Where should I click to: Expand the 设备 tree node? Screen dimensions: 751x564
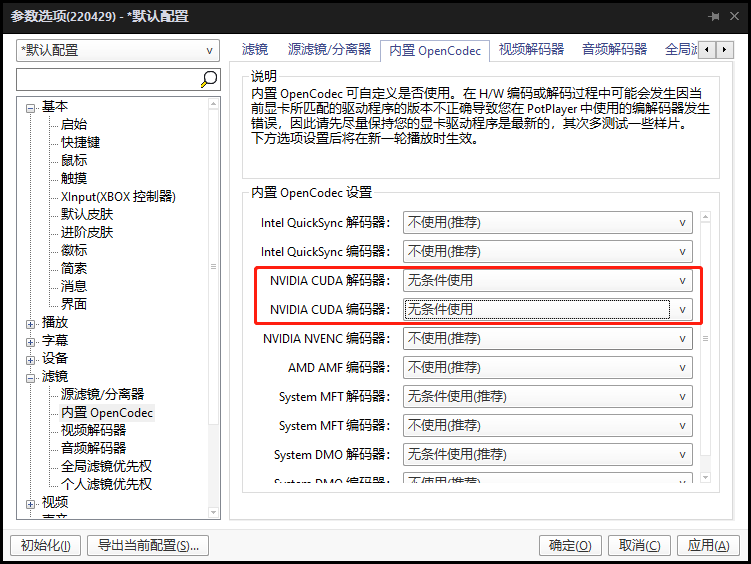click(x=30, y=360)
